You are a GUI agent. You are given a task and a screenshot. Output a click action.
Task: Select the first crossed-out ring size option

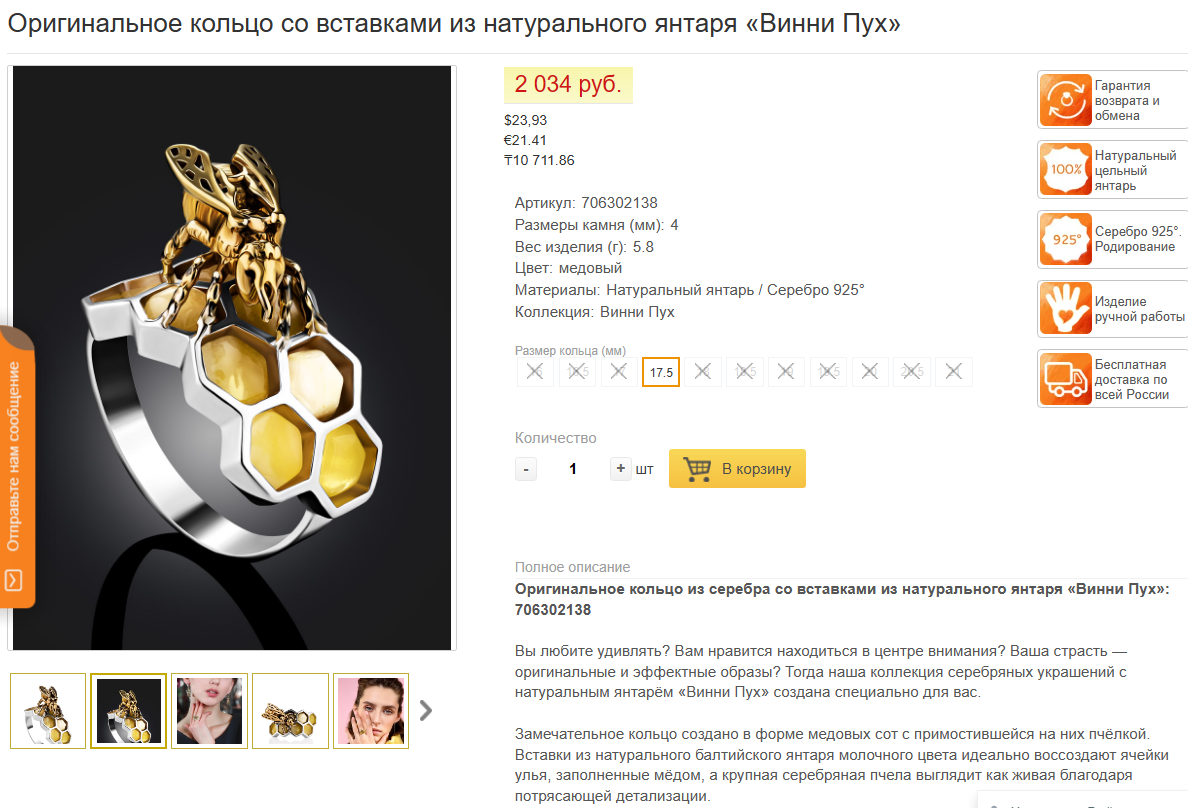[535, 371]
